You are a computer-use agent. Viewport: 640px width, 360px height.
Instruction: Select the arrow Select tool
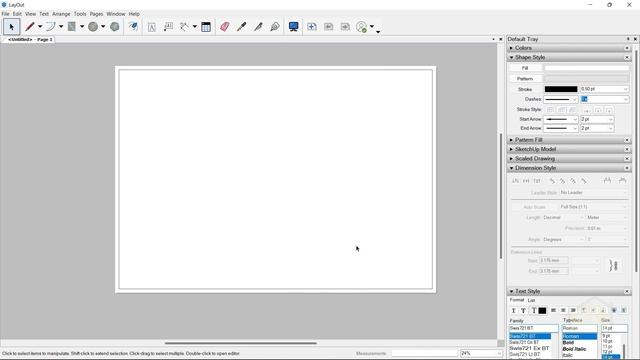click(x=11, y=27)
